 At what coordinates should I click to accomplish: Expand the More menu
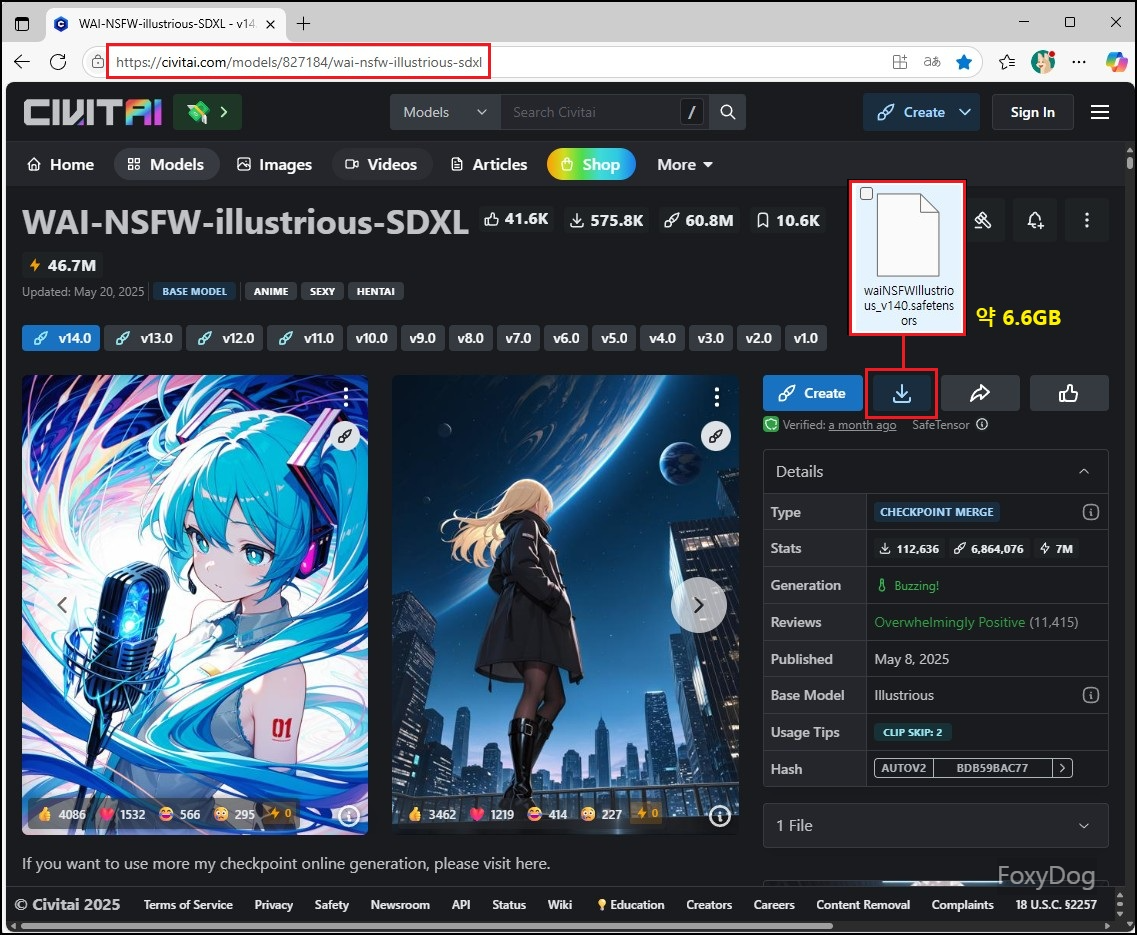tap(685, 165)
